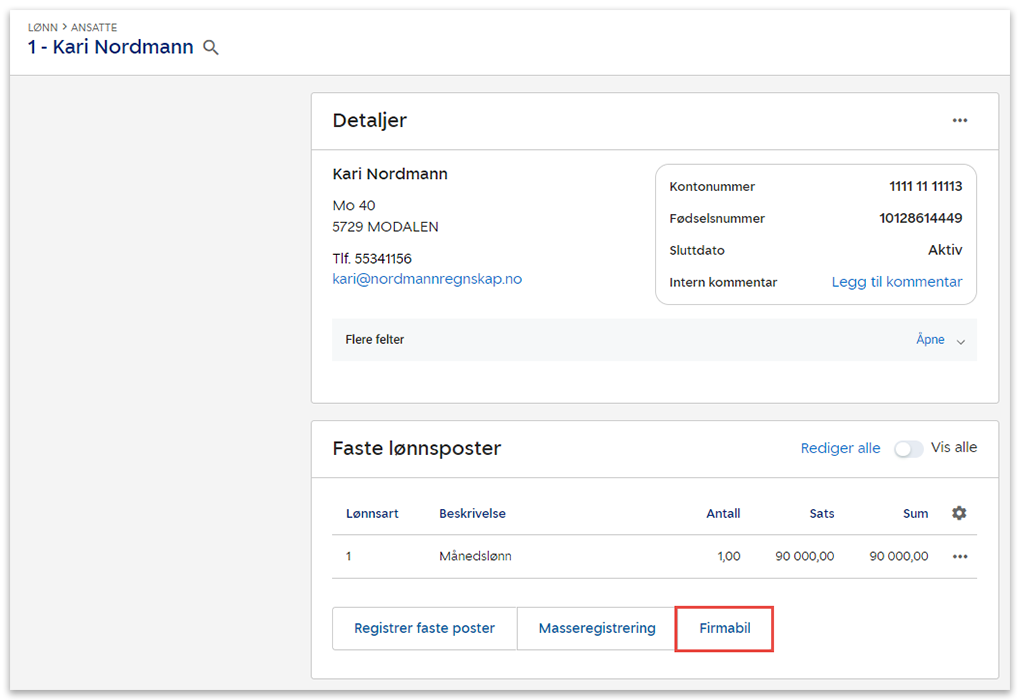Click the search magnifier beside Kari Nordmann
This screenshot has height=700, width=1020.
coord(211,48)
